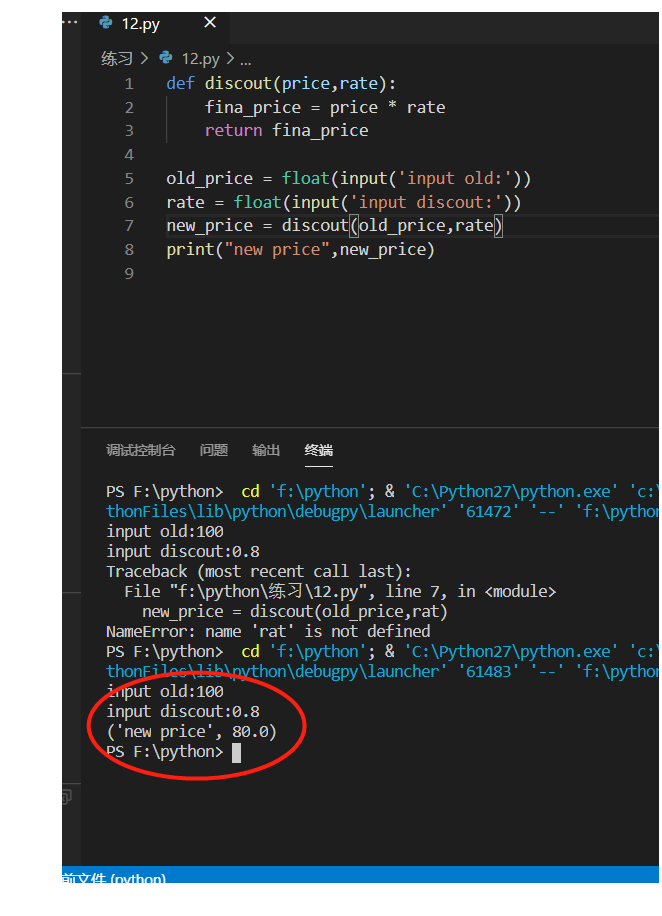Click line number 7 in the gutter
This screenshot has width=662, height=916.
point(129,225)
